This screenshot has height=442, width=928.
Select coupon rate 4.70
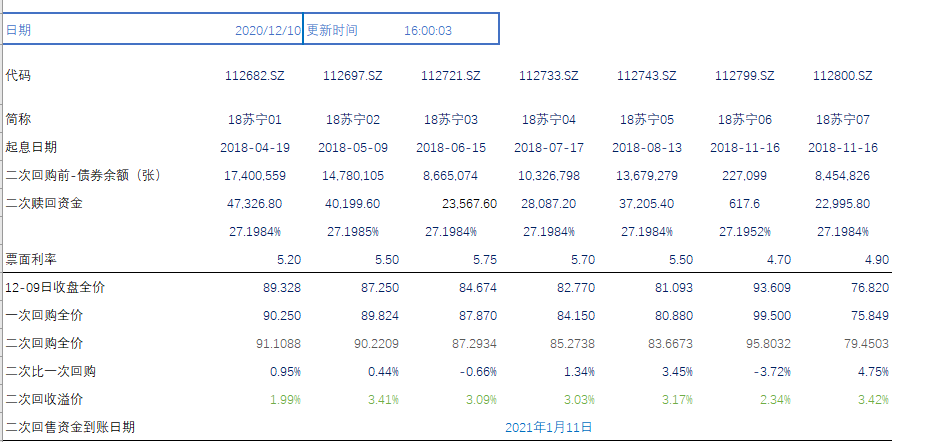pos(778,259)
